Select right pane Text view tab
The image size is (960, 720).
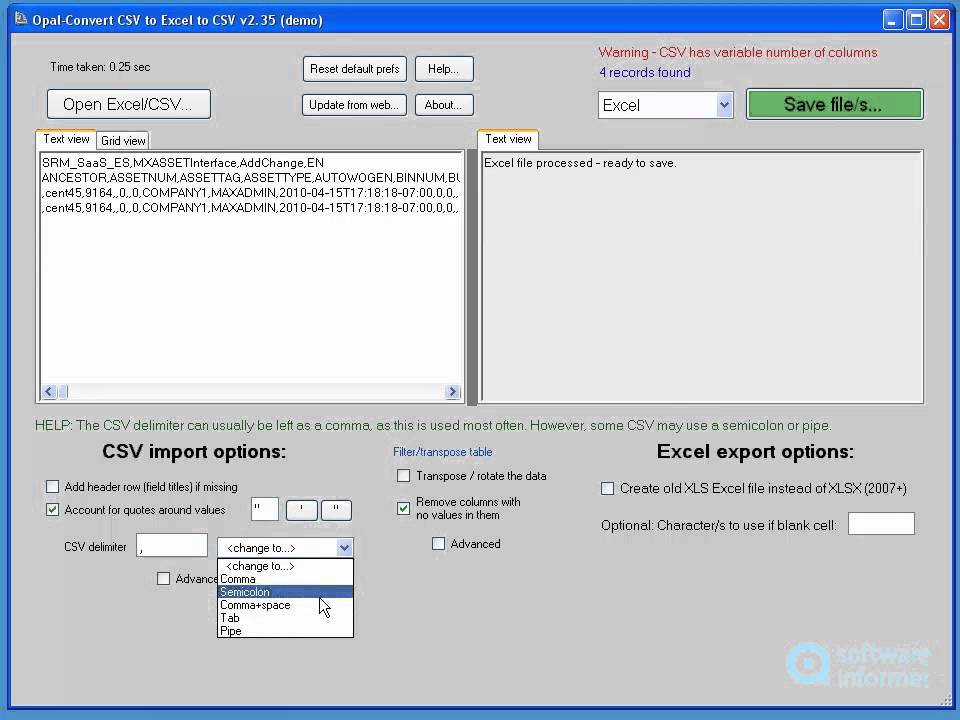[x=508, y=139]
